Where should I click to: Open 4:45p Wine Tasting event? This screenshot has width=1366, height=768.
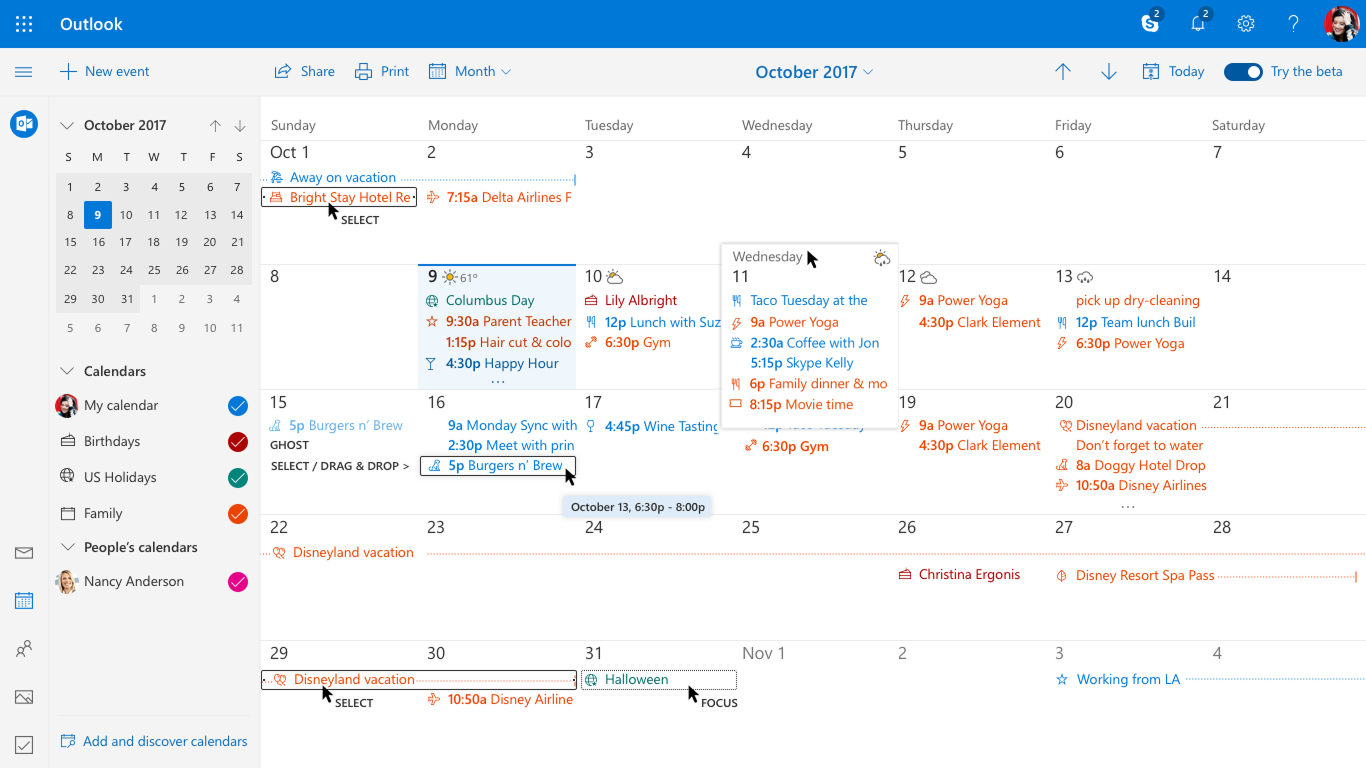click(x=653, y=426)
